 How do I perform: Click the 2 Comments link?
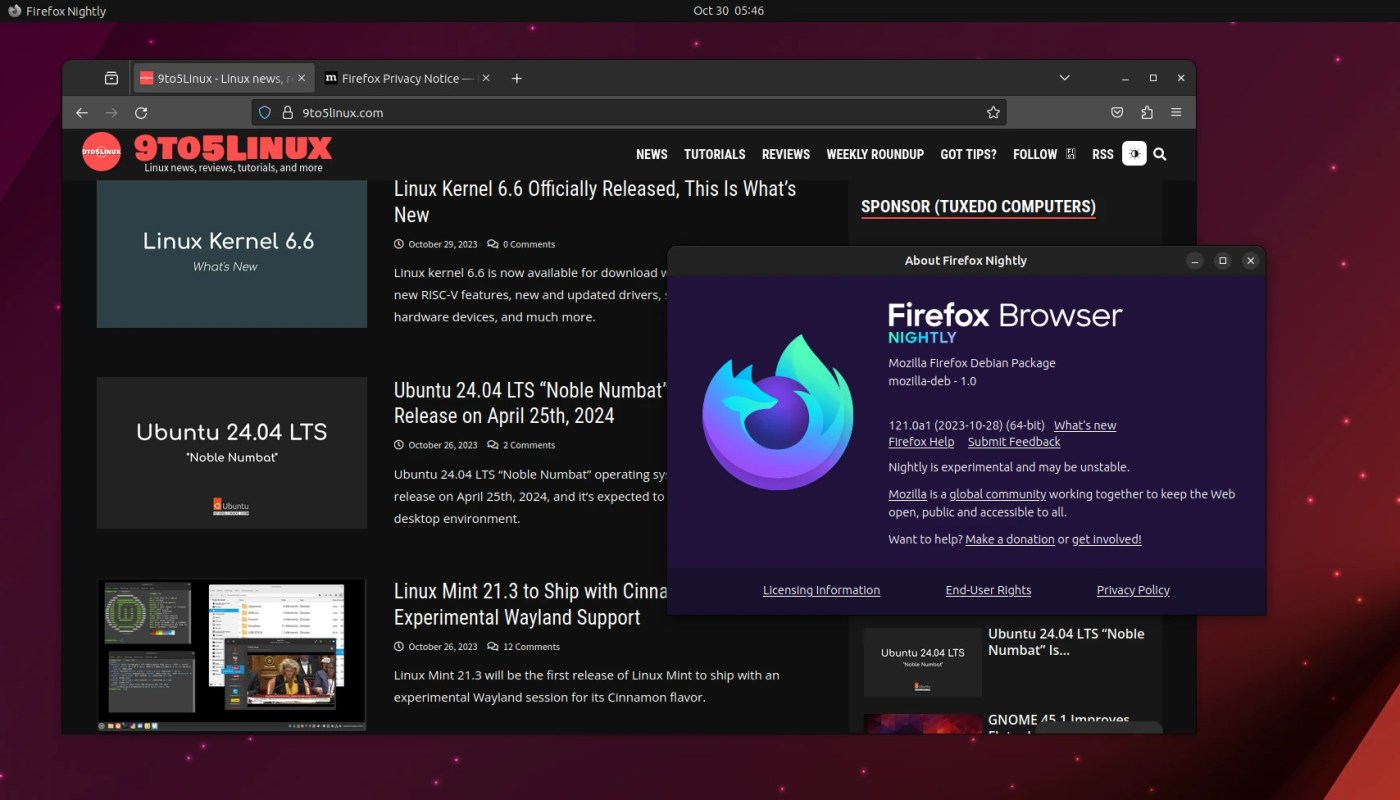529,445
